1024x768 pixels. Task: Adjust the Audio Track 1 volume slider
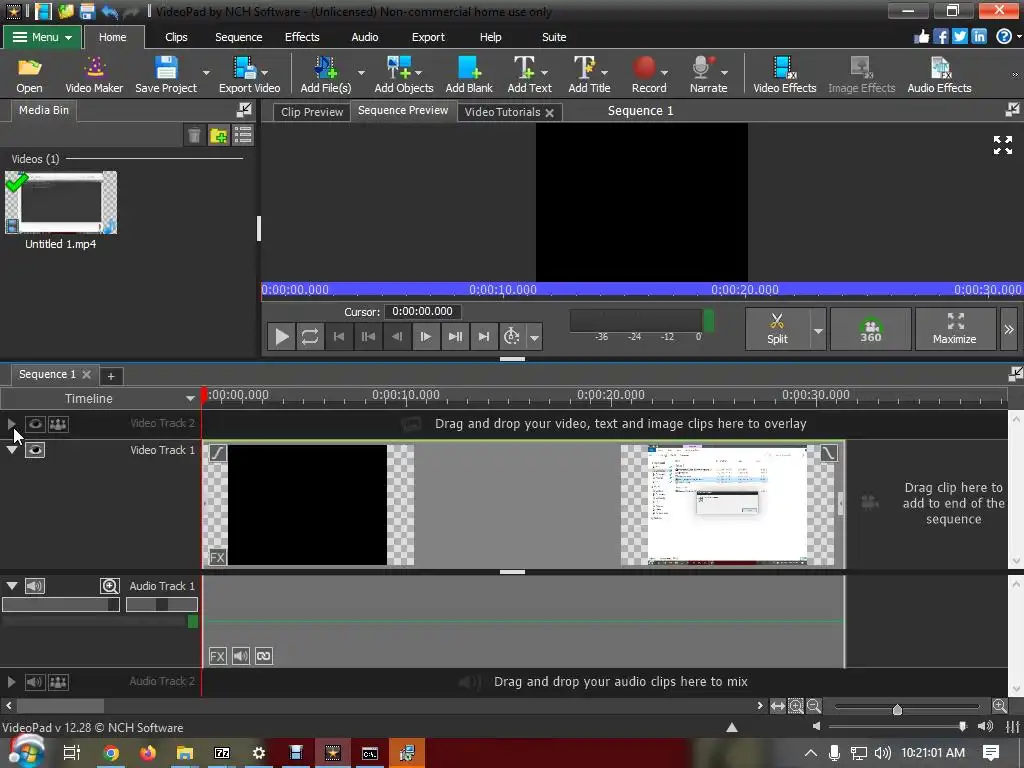(61, 605)
